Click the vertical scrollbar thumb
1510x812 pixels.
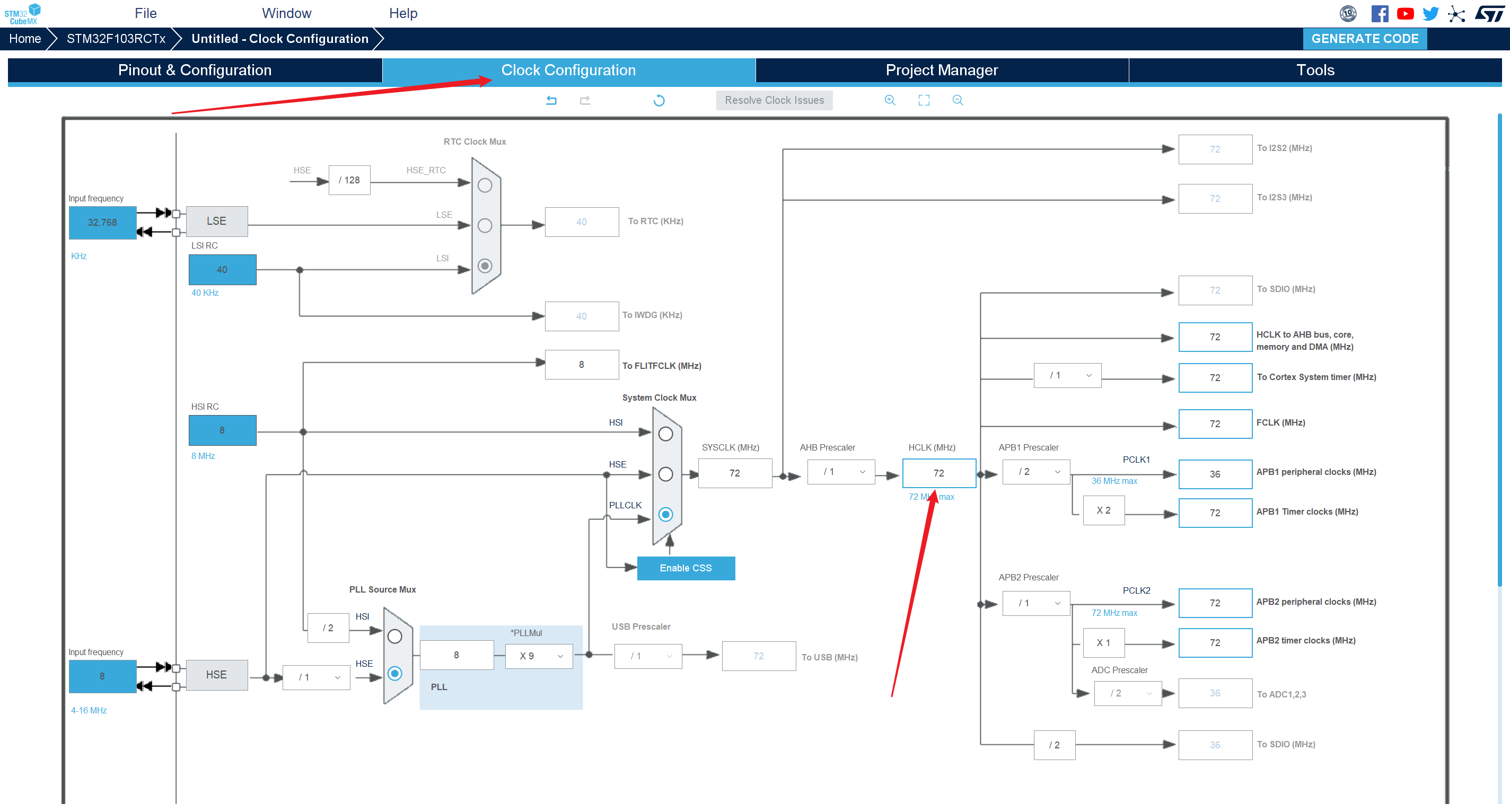pos(1499,350)
